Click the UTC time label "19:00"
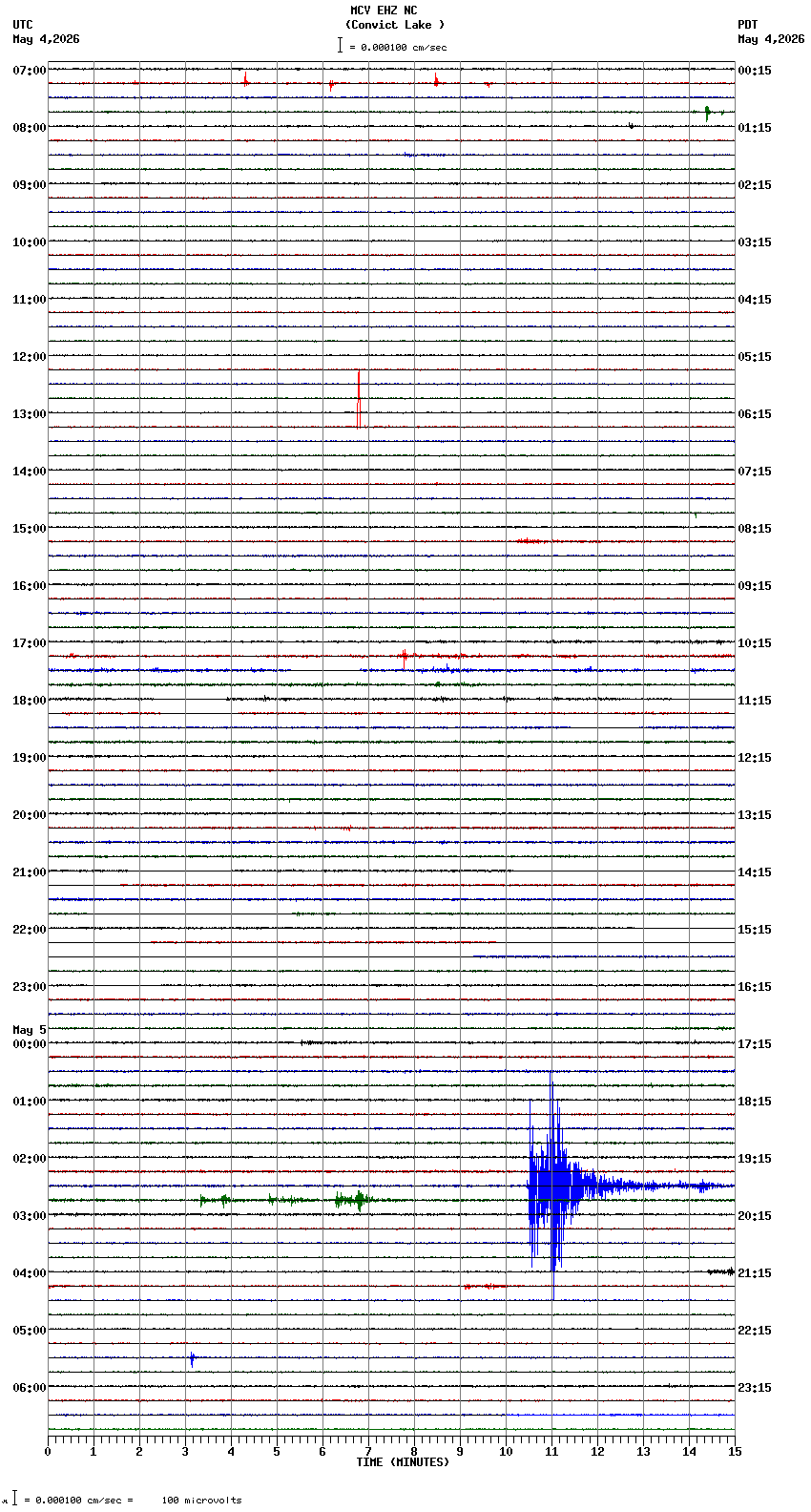811x1512 pixels. [x=30, y=758]
